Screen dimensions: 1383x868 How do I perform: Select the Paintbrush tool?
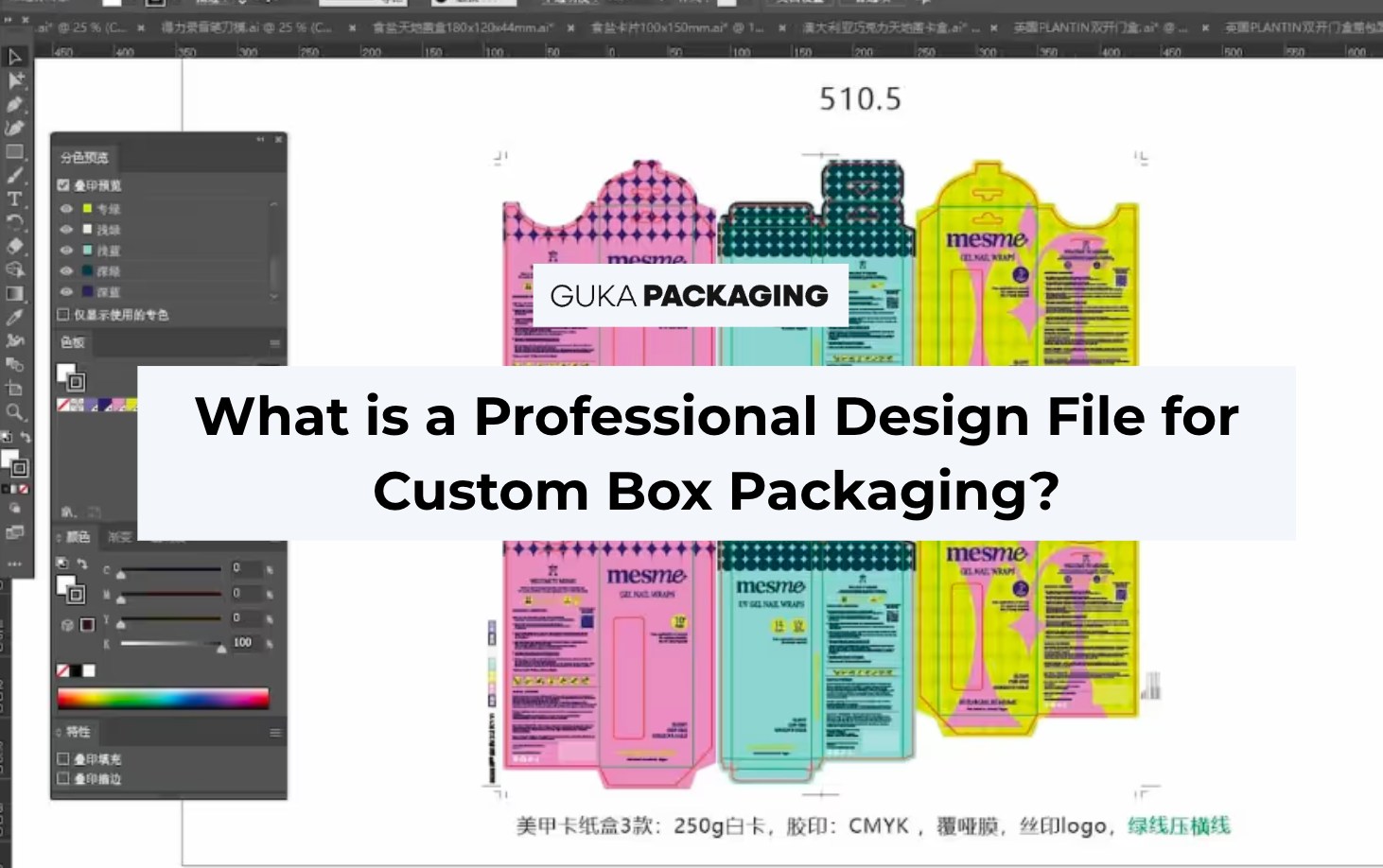tap(15, 175)
